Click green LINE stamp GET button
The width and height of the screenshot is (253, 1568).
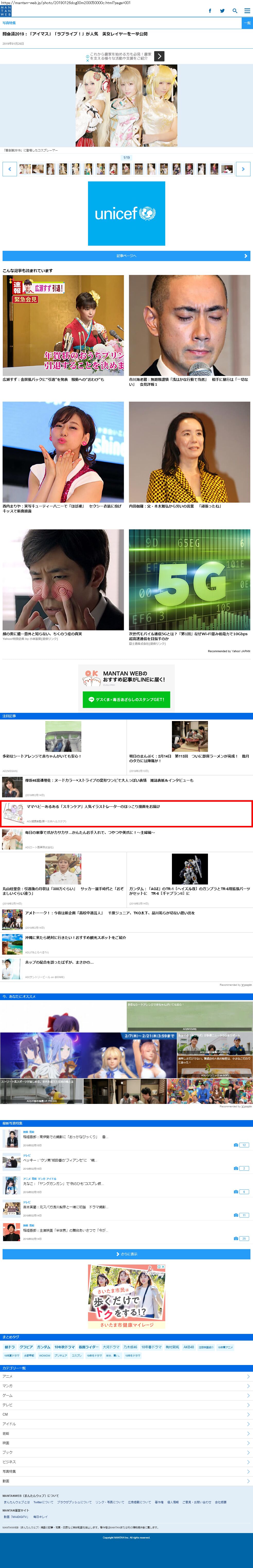126,699
